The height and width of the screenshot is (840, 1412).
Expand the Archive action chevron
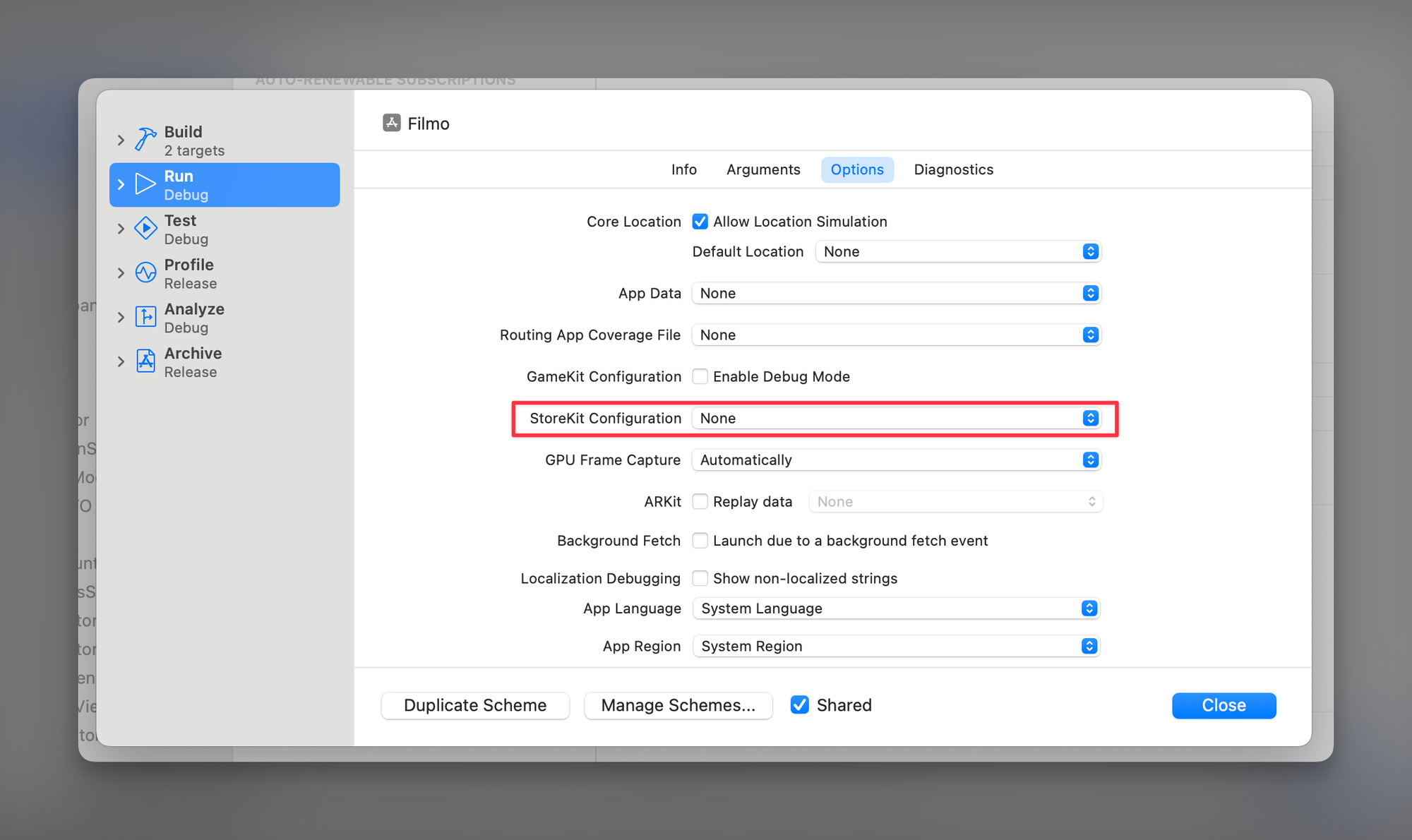121,361
